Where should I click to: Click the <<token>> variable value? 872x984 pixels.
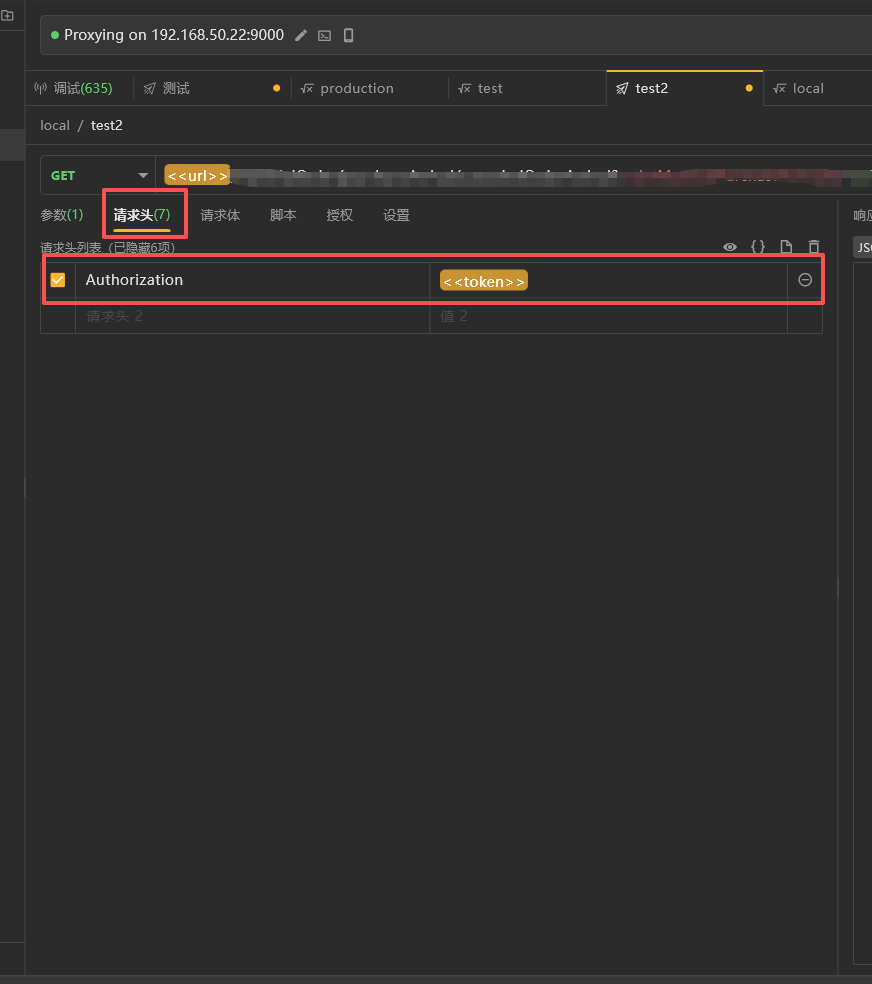[x=484, y=281]
